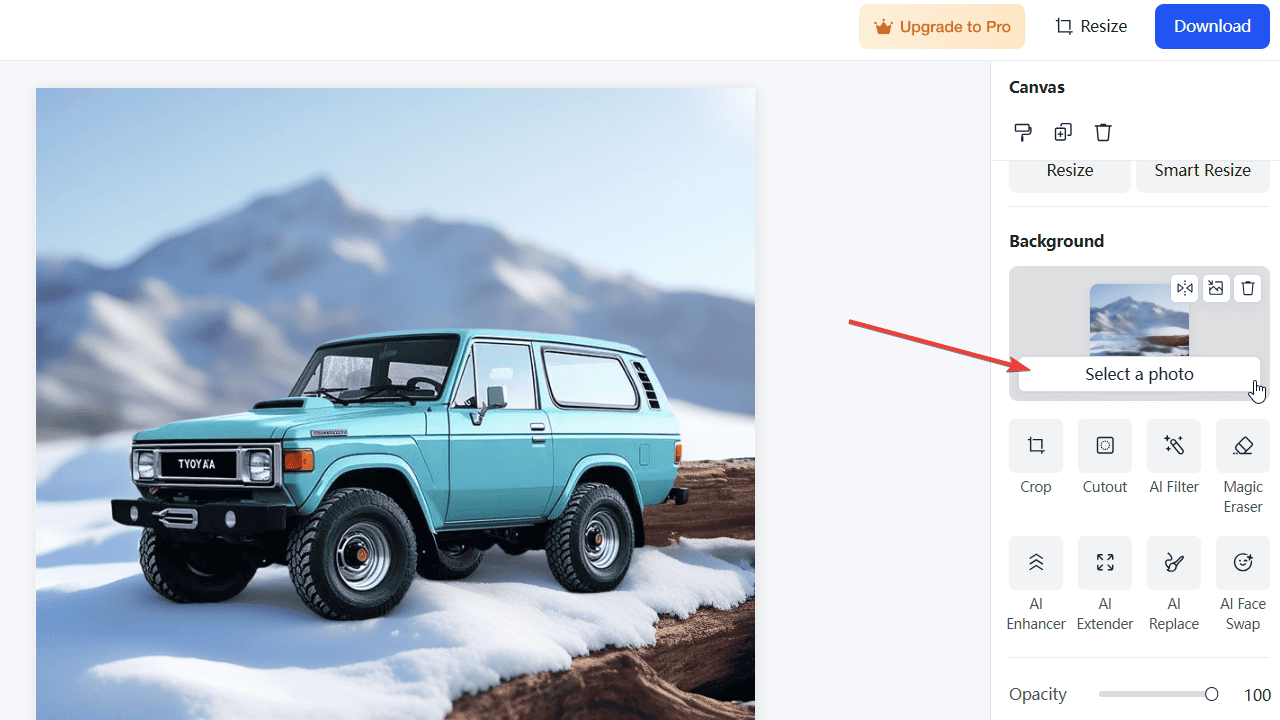Click Resize in the top bar

point(1091,27)
